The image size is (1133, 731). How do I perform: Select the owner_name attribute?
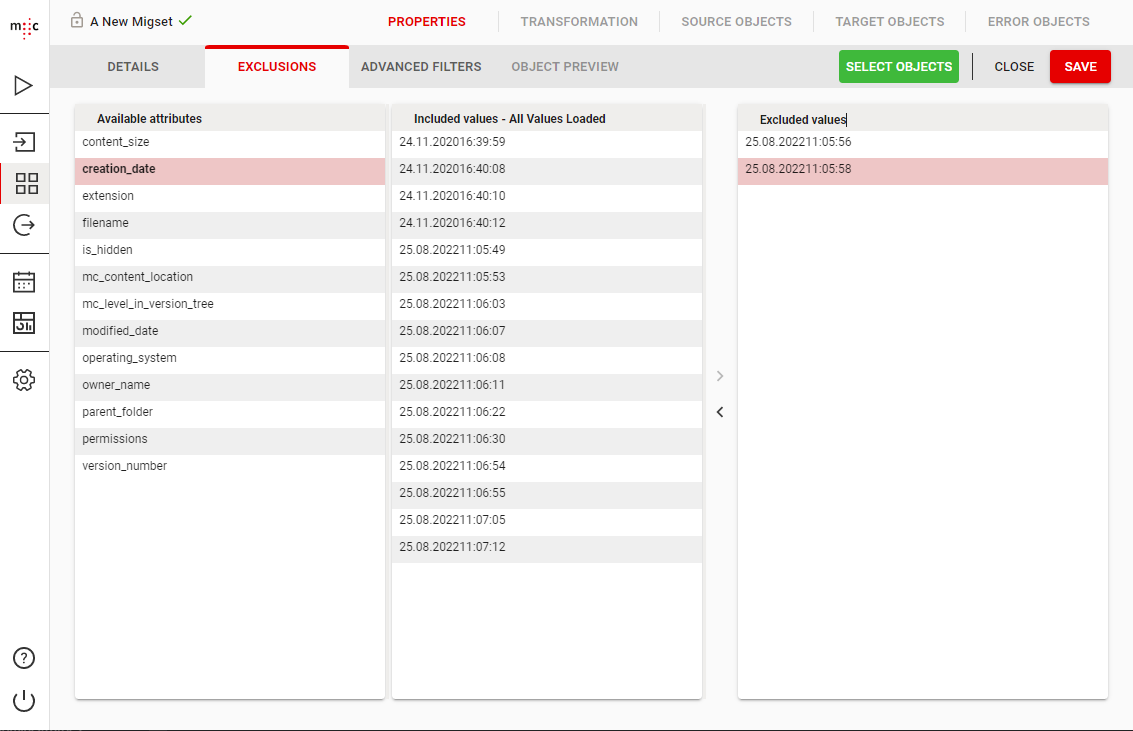click(116, 385)
